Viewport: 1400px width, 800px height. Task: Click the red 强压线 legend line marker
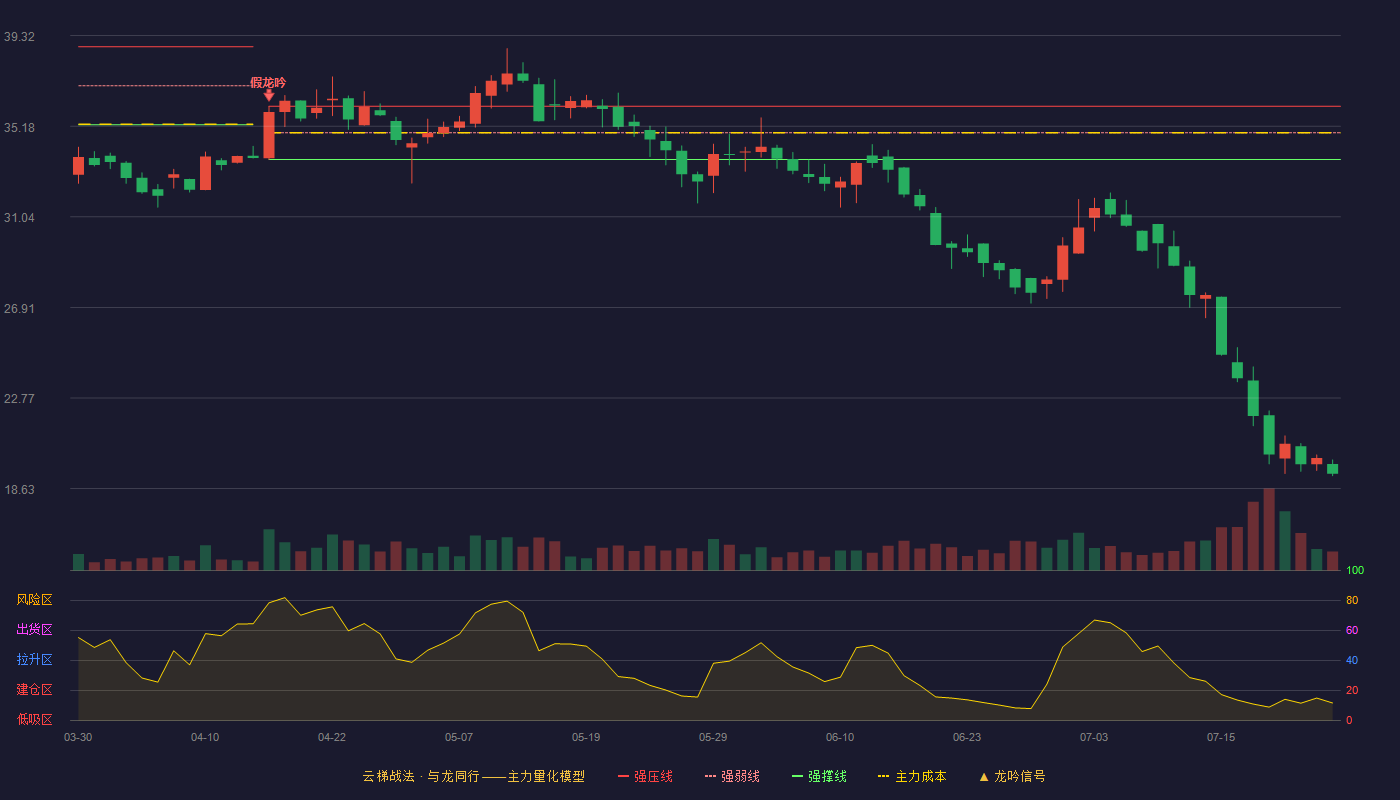(623, 776)
